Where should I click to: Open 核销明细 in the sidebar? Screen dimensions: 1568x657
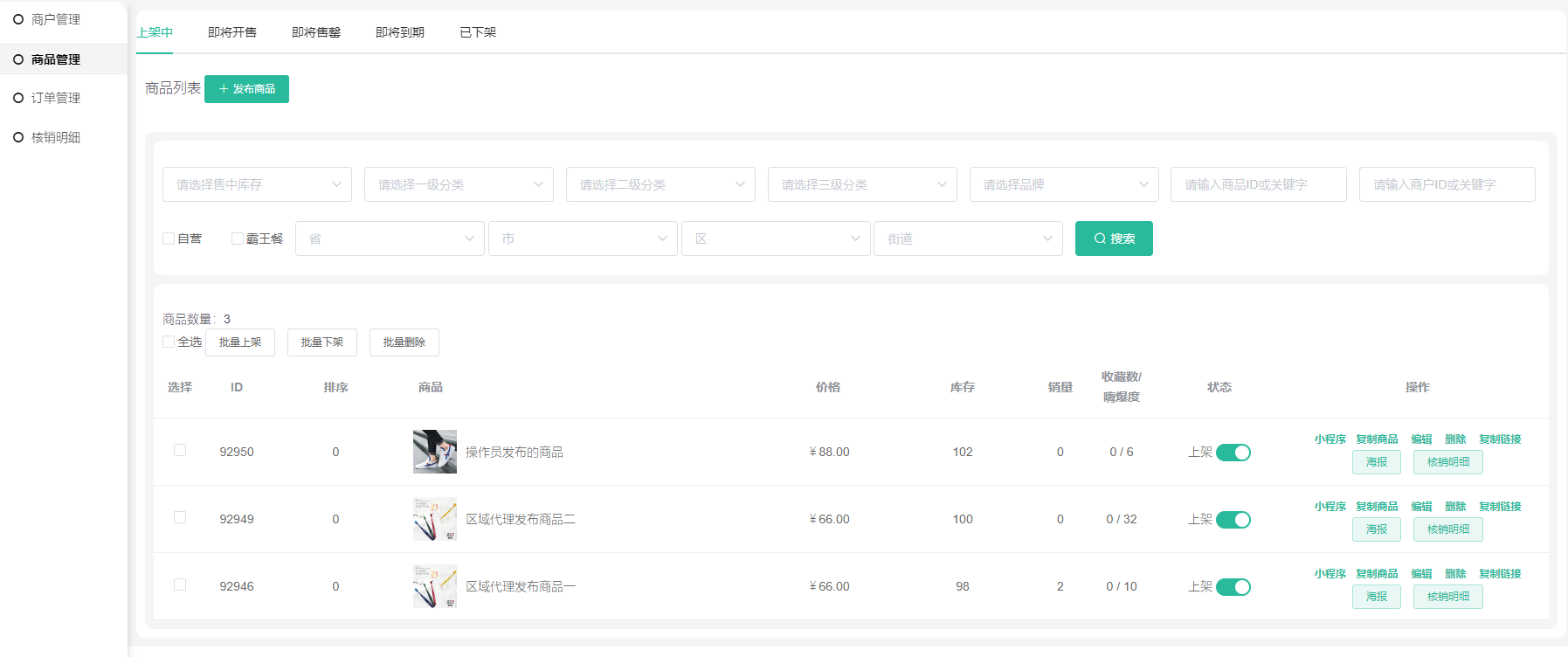55,137
